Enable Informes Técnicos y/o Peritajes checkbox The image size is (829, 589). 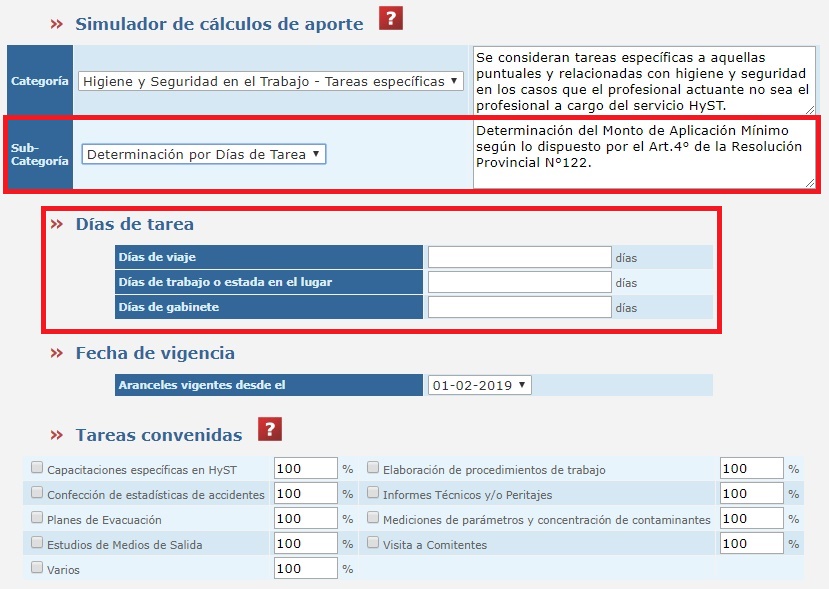tap(373, 492)
